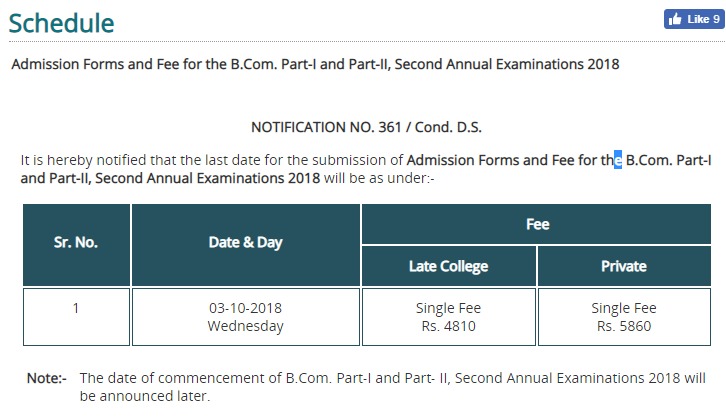Viewport: 726px width, 419px height.
Task: Click the 03-10-2018 date cell
Action: [245, 308]
